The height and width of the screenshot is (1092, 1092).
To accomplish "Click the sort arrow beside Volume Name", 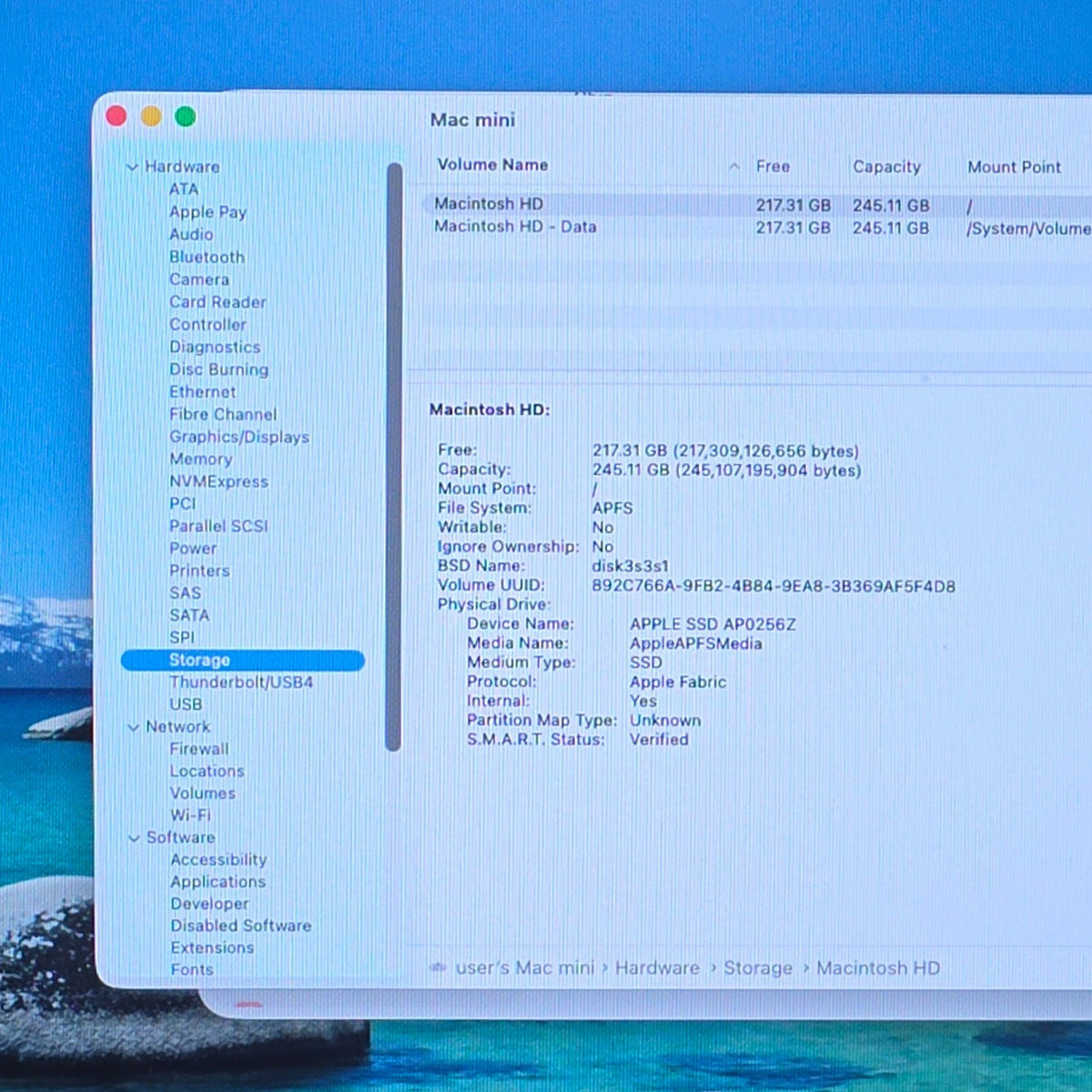I will [734, 167].
